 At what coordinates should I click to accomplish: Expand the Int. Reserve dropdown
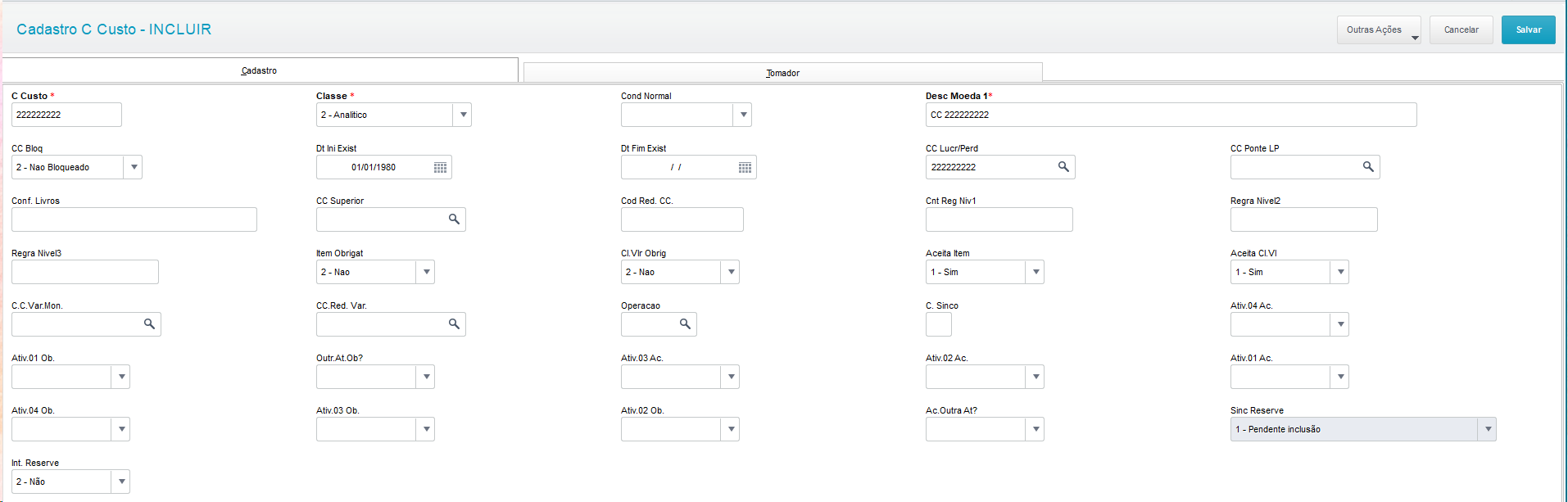121,482
